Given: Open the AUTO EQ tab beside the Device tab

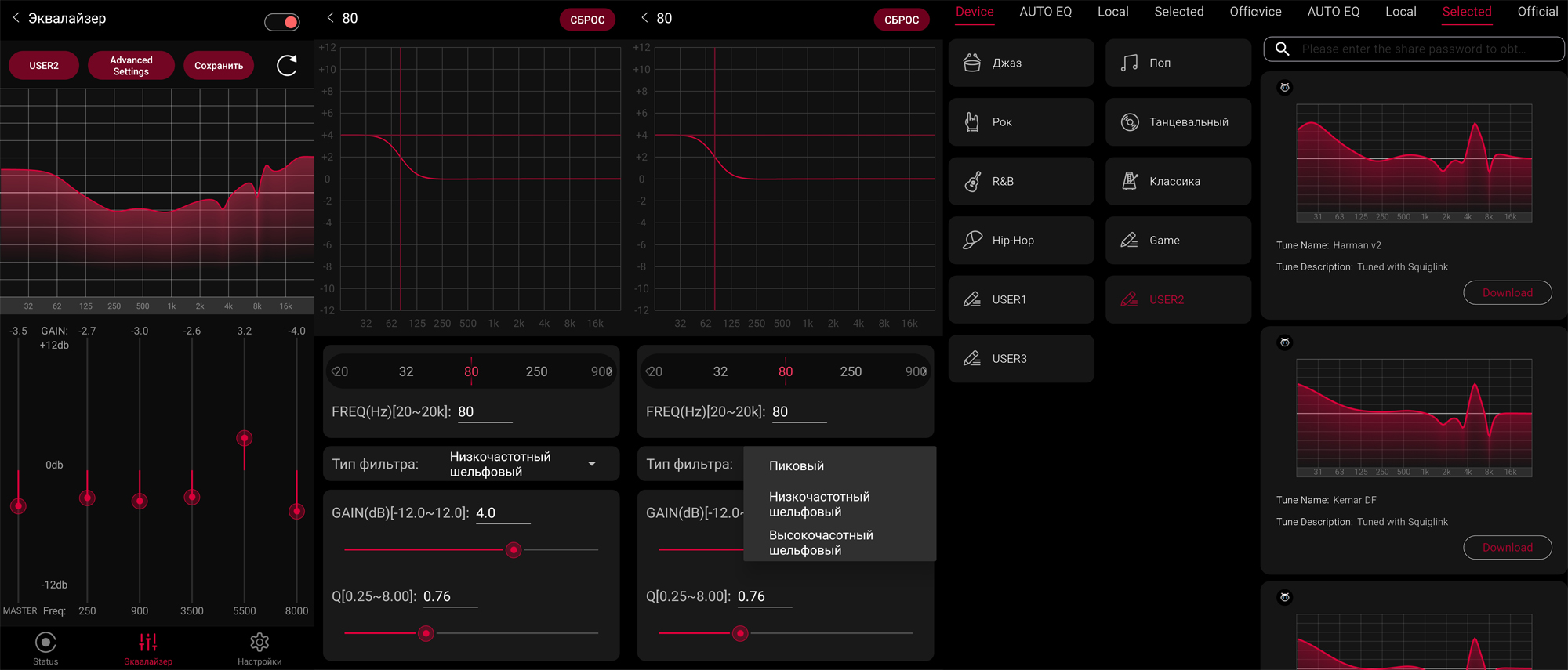Looking at the screenshot, I should pos(1045,12).
